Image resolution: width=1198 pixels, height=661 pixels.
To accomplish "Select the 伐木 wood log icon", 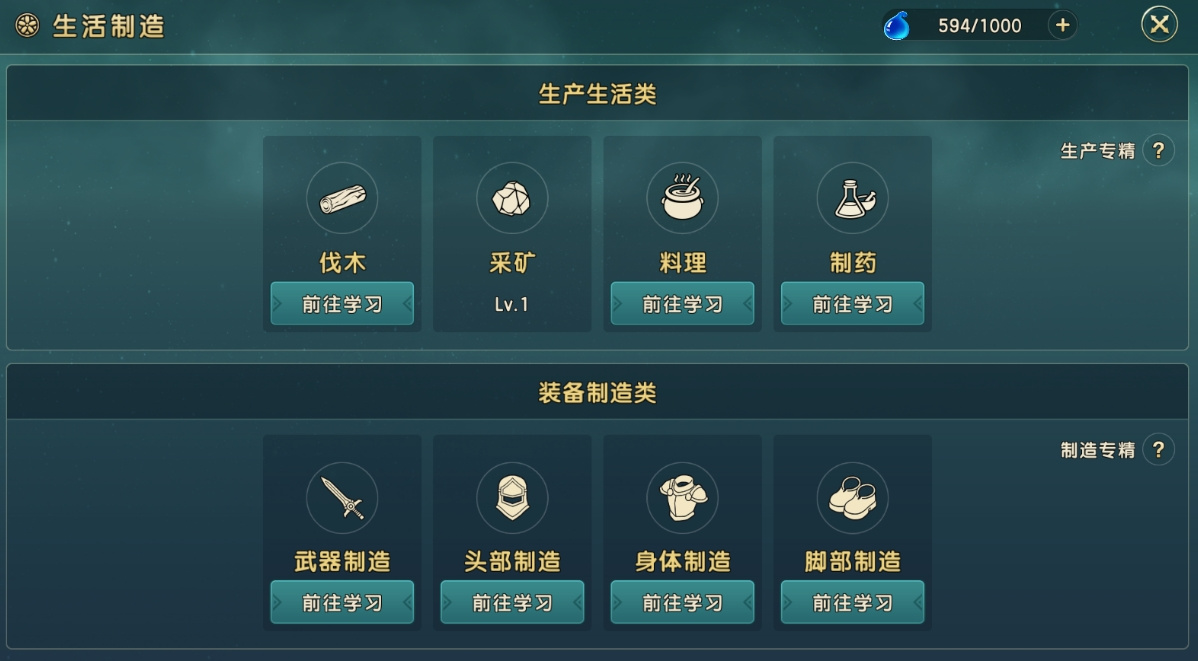I will (x=342, y=198).
